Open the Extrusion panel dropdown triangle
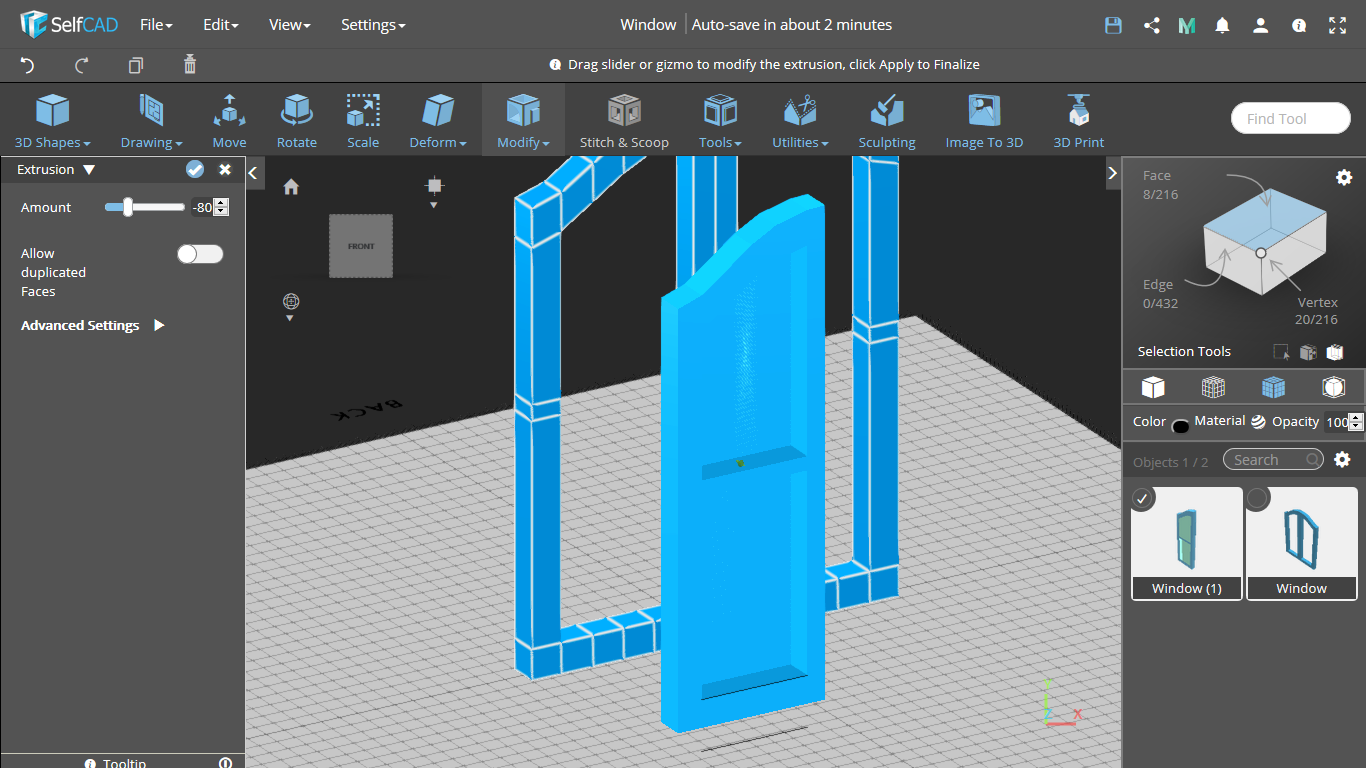 coord(89,170)
